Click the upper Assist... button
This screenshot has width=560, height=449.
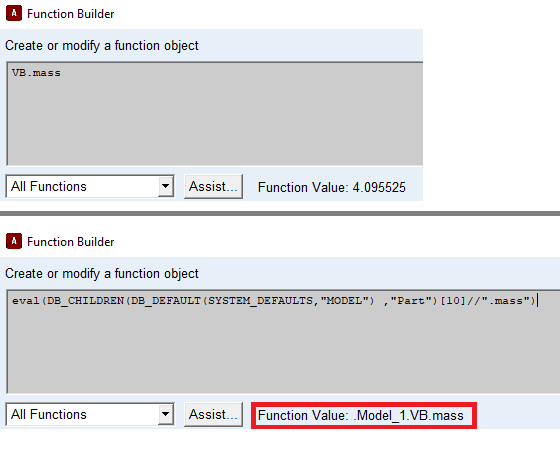(213, 186)
